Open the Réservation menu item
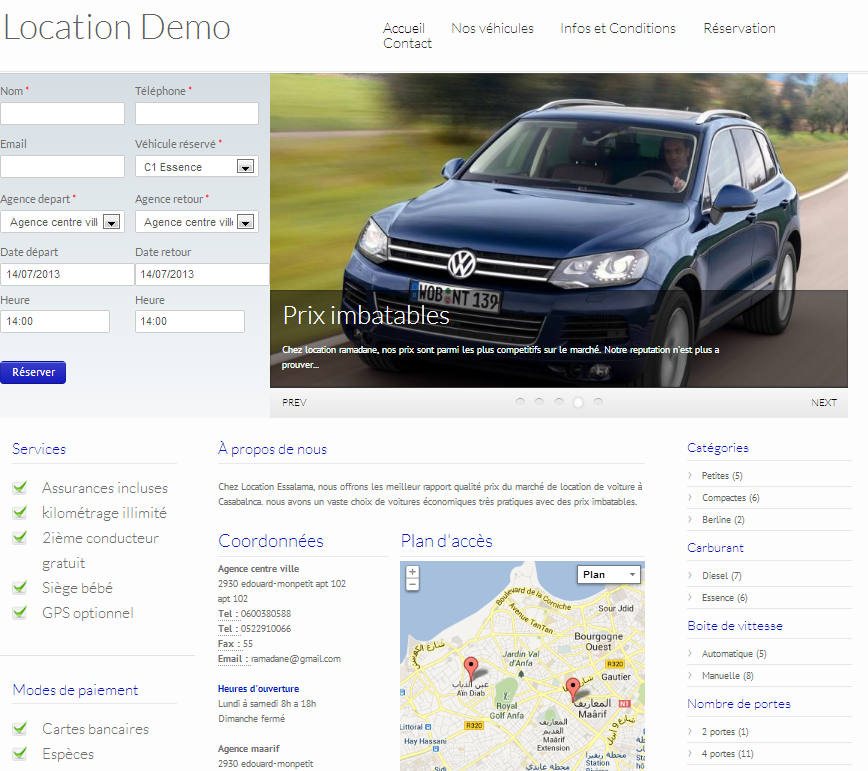 739,28
